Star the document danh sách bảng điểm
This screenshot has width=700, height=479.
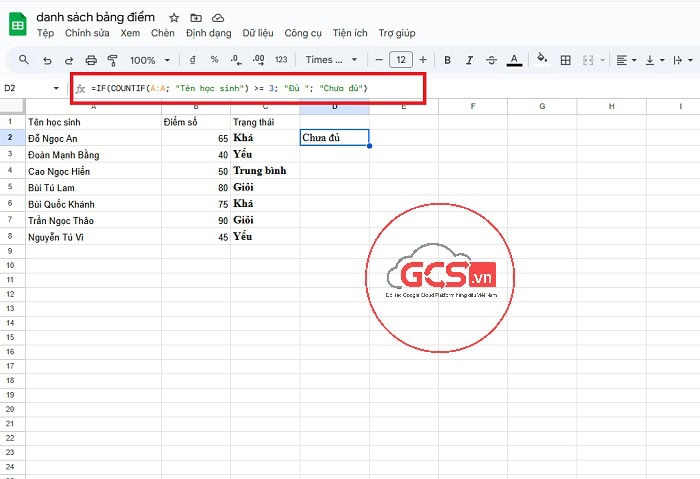coord(174,18)
